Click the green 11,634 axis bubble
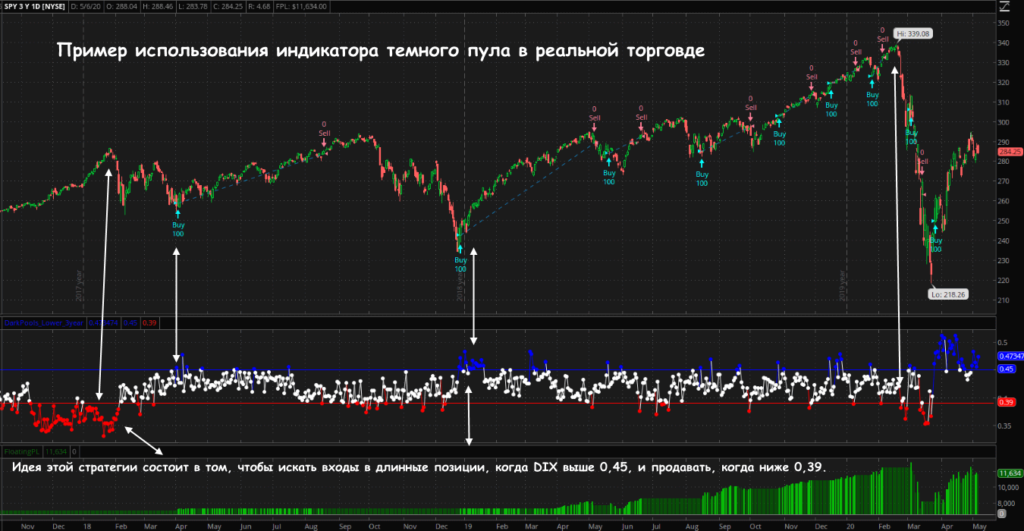The height and width of the screenshot is (531, 1024). [x=1010, y=473]
